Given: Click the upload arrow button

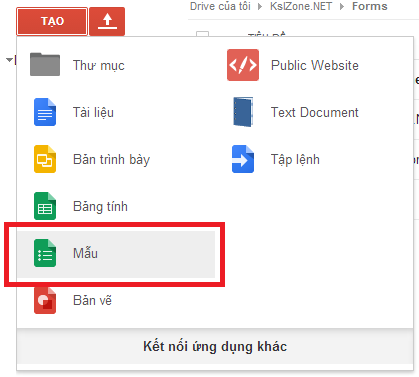Looking at the screenshot, I should [107, 21].
